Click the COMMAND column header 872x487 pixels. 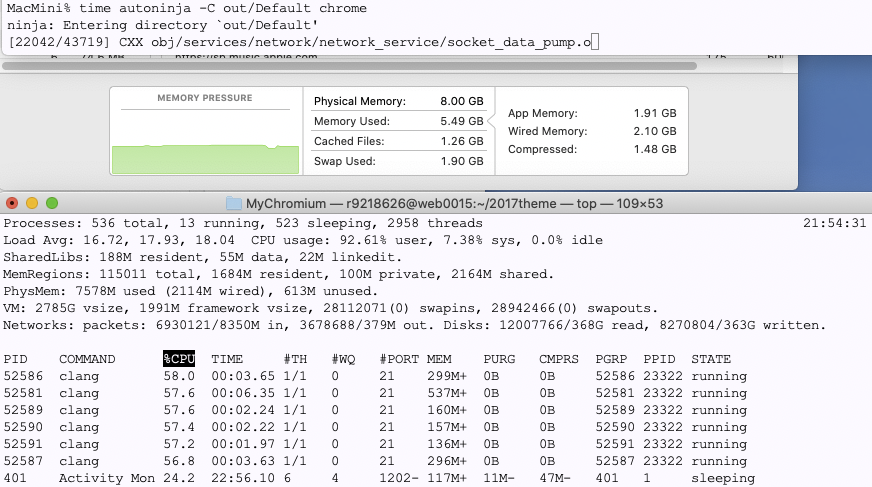click(87, 359)
